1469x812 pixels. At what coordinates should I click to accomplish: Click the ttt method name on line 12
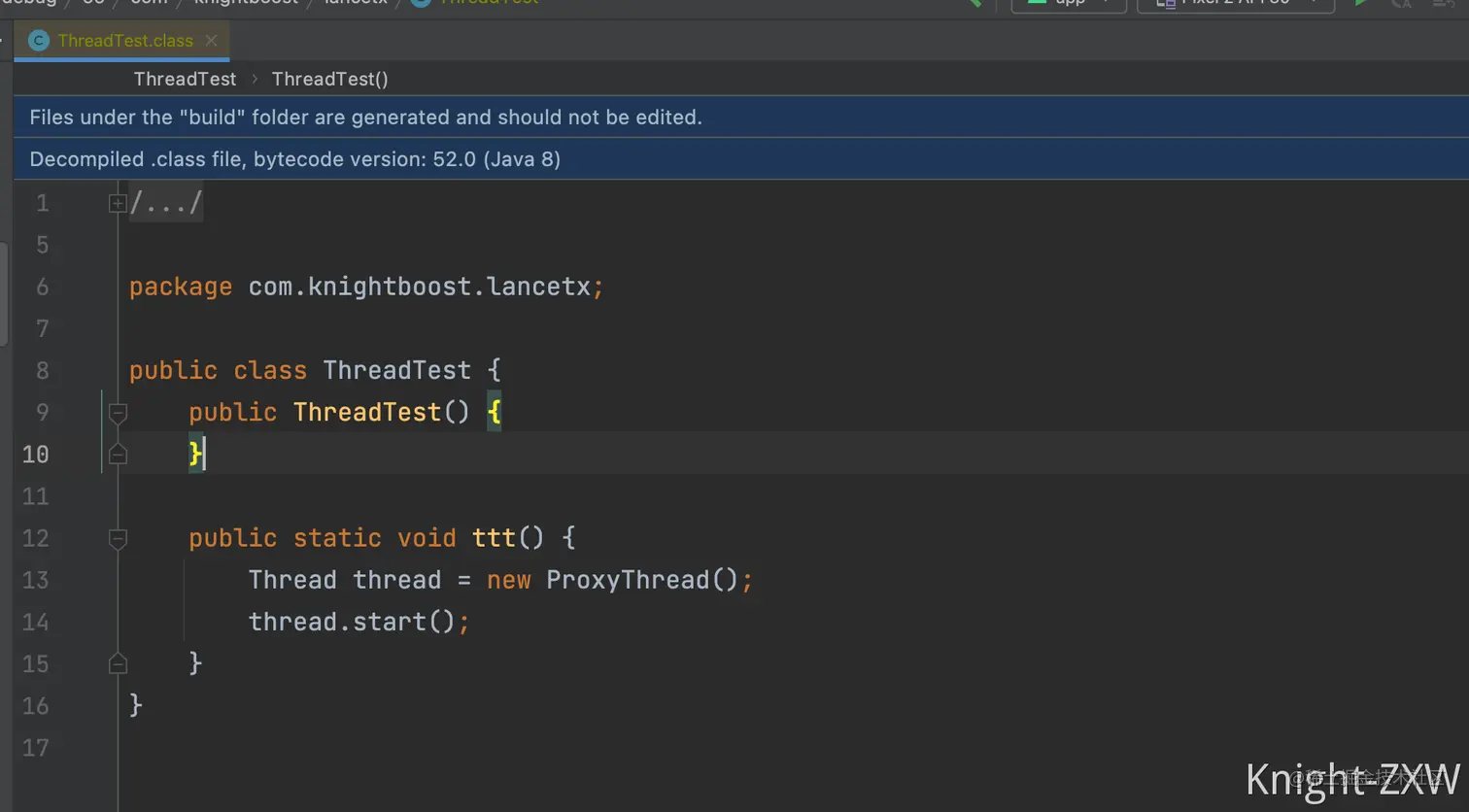(494, 538)
